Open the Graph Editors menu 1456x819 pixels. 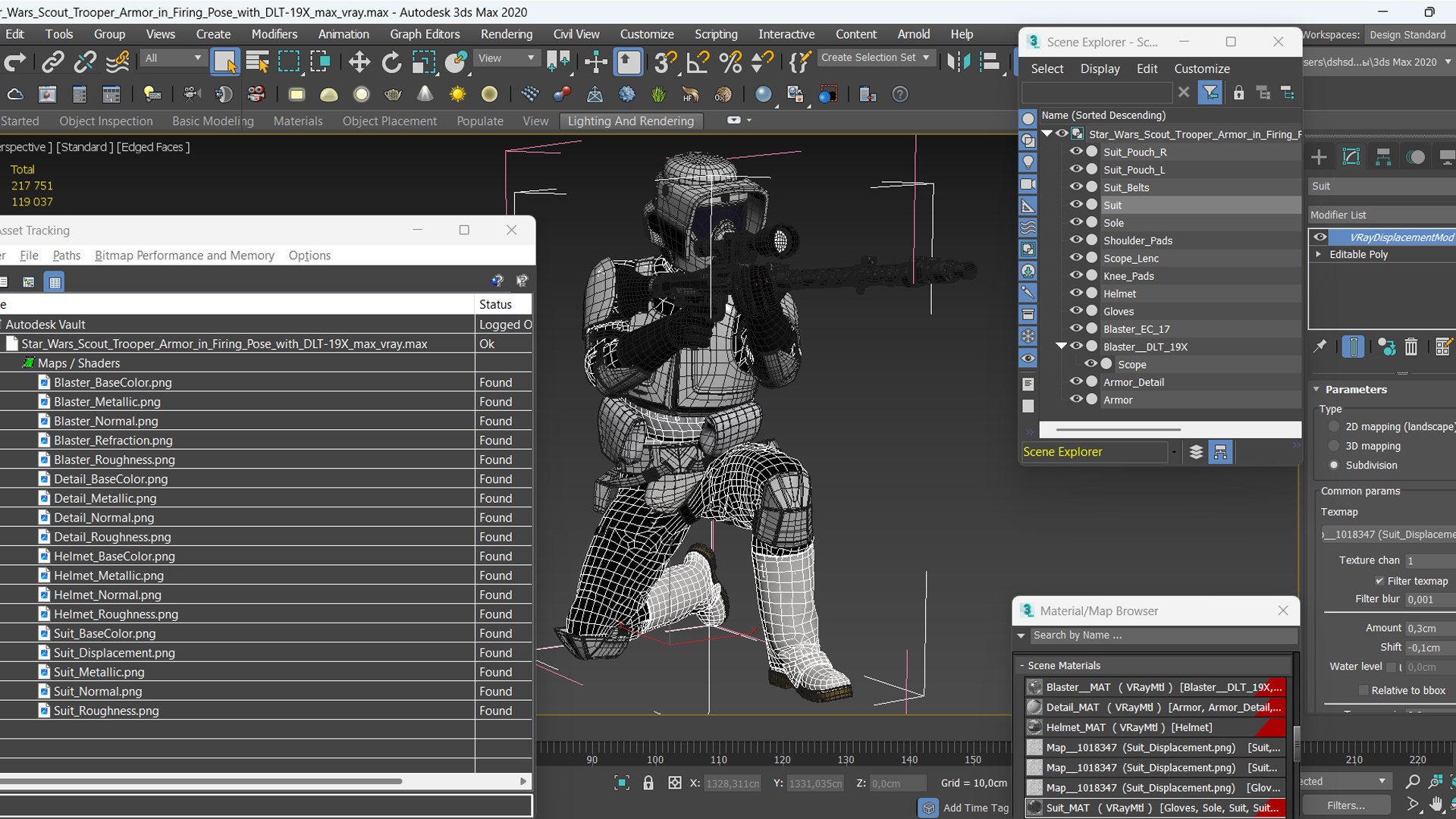click(x=425, y=34)
